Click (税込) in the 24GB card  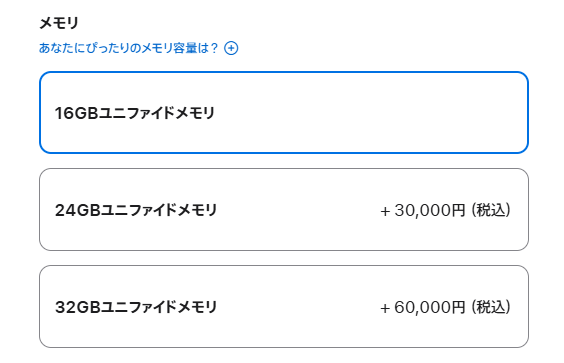491,210
